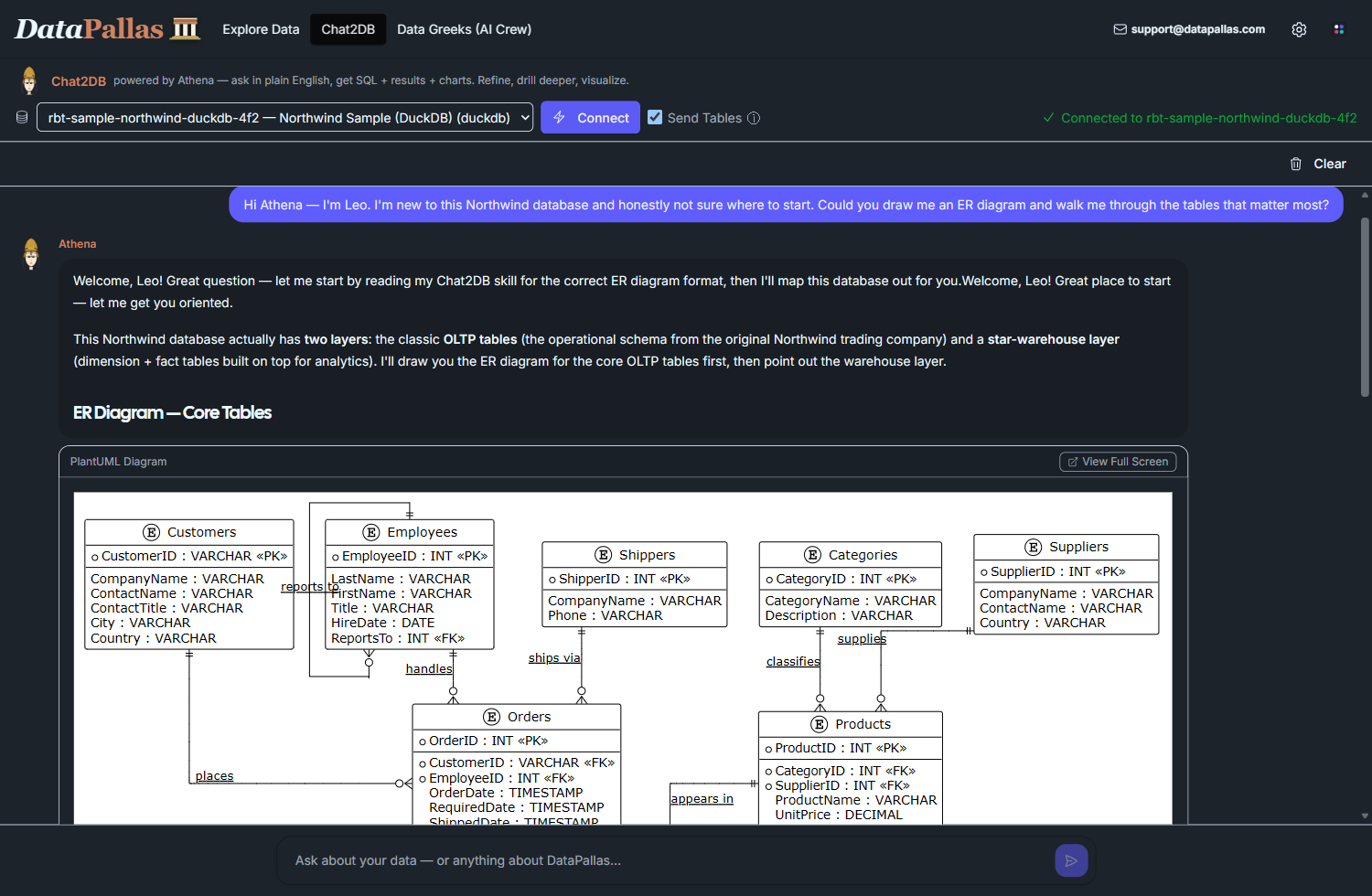Click "HireDate : DATE" in Employees entity
The height and width of the screenshot is (896, 1372).
click(382, 623)
